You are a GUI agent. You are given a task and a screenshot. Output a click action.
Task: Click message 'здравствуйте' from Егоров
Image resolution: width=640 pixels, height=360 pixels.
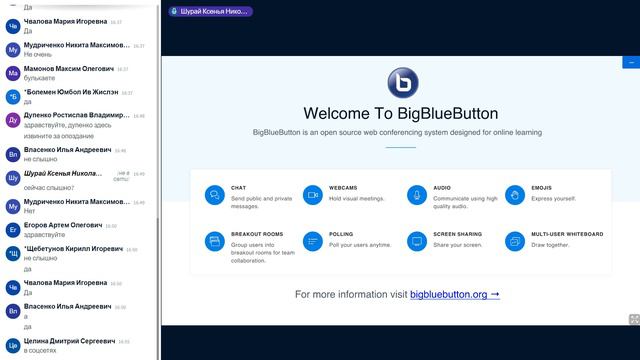coord(44,235)
